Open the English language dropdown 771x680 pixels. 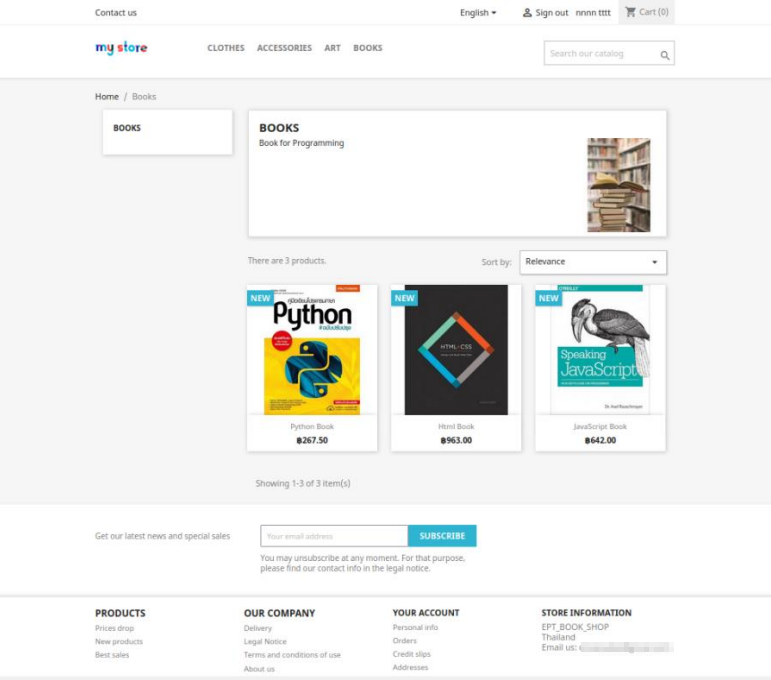click(x=478, y=12)
